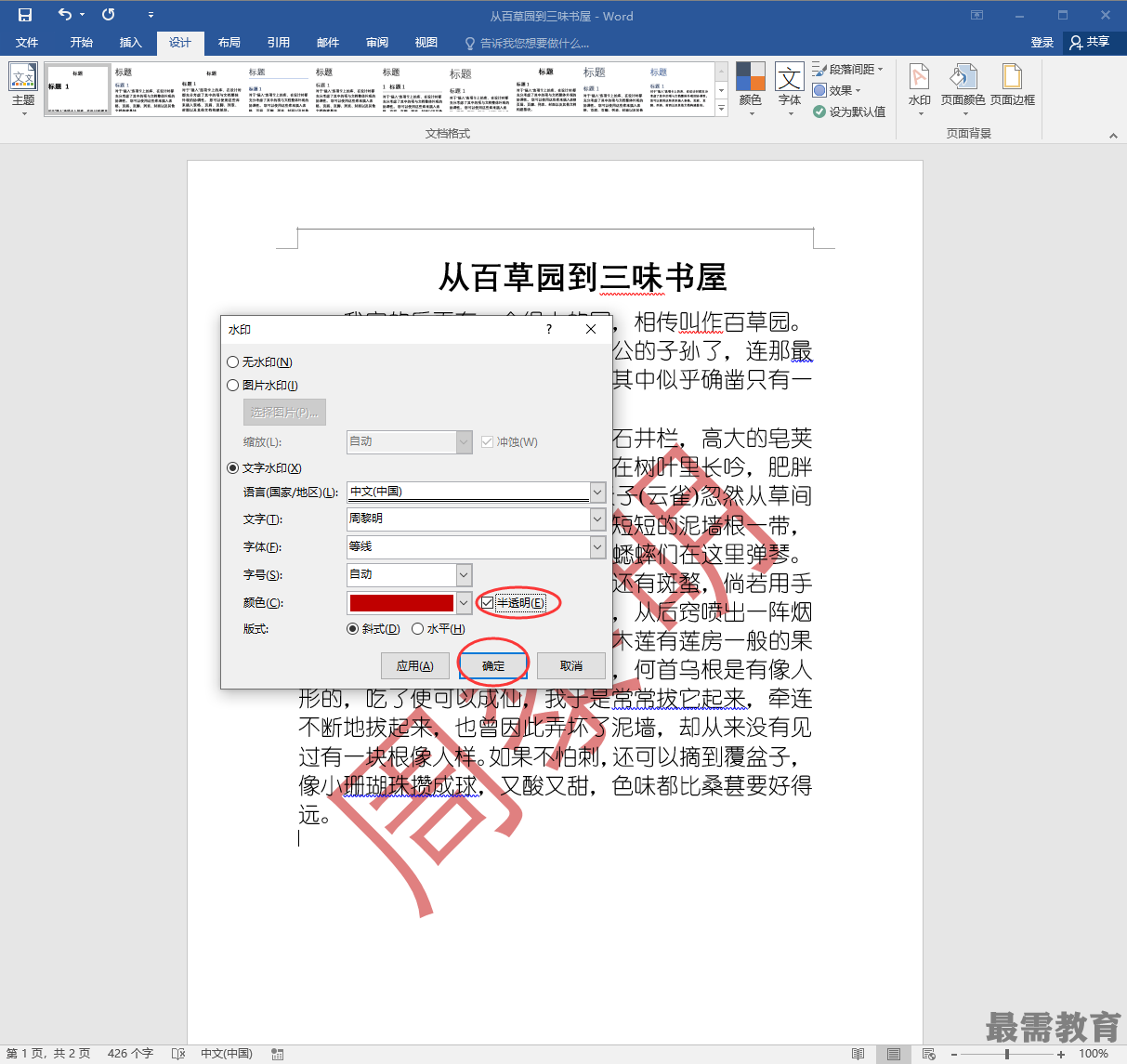The width and height of the screenshot is (1127, 1064).
Task: Open the 颜色 color dropdown arrow
Action: (x=464, y=603)
